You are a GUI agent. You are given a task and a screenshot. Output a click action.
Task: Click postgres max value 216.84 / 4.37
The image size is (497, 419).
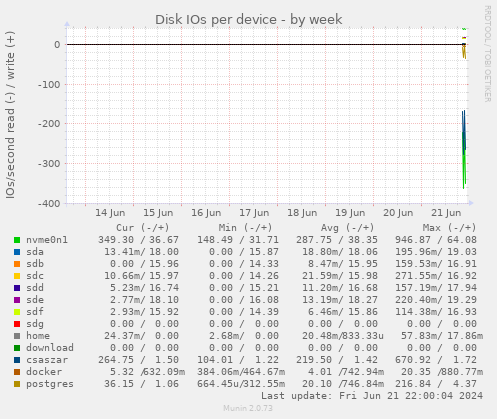click(x=436, y=384)
